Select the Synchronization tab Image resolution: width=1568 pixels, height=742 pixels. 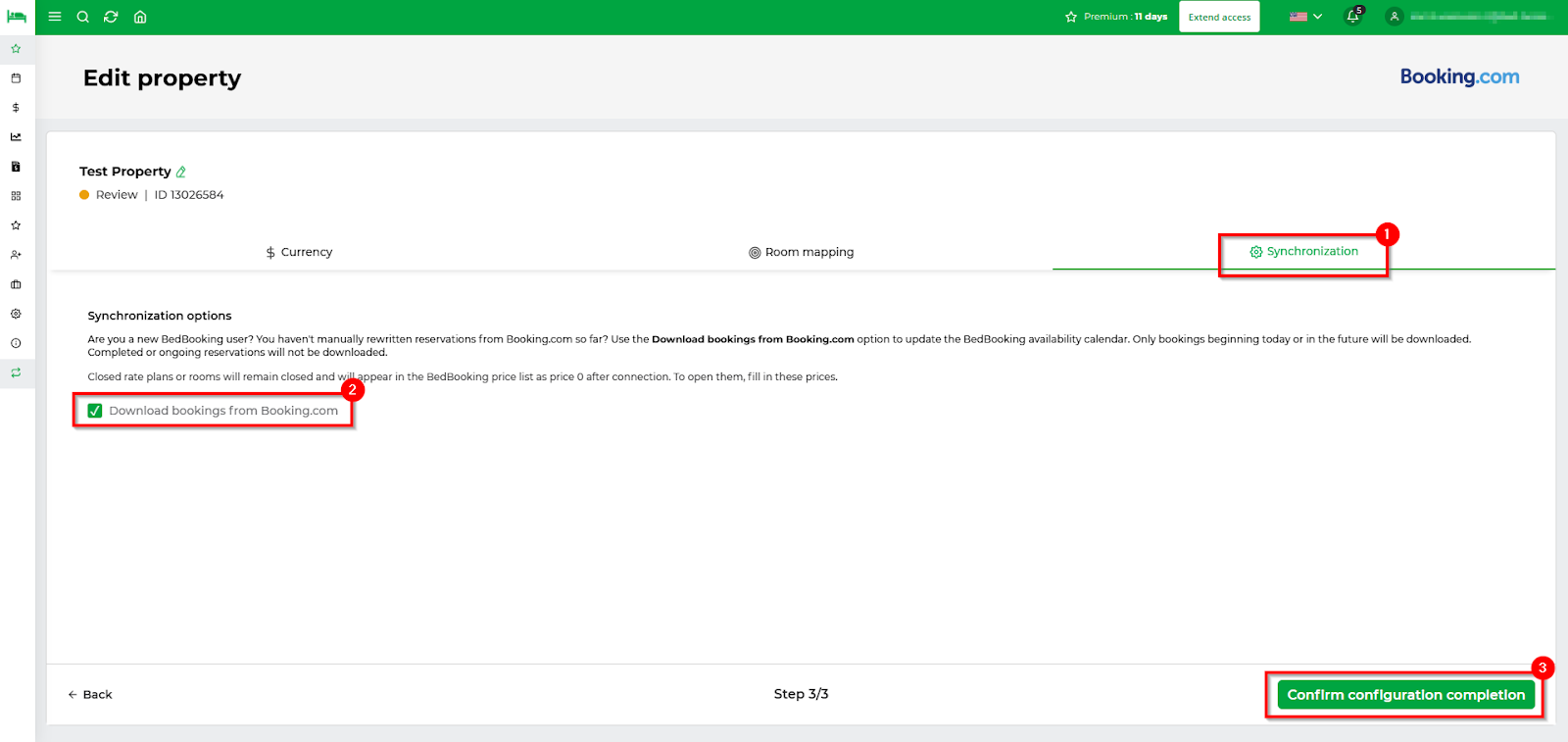[1304, 252]
